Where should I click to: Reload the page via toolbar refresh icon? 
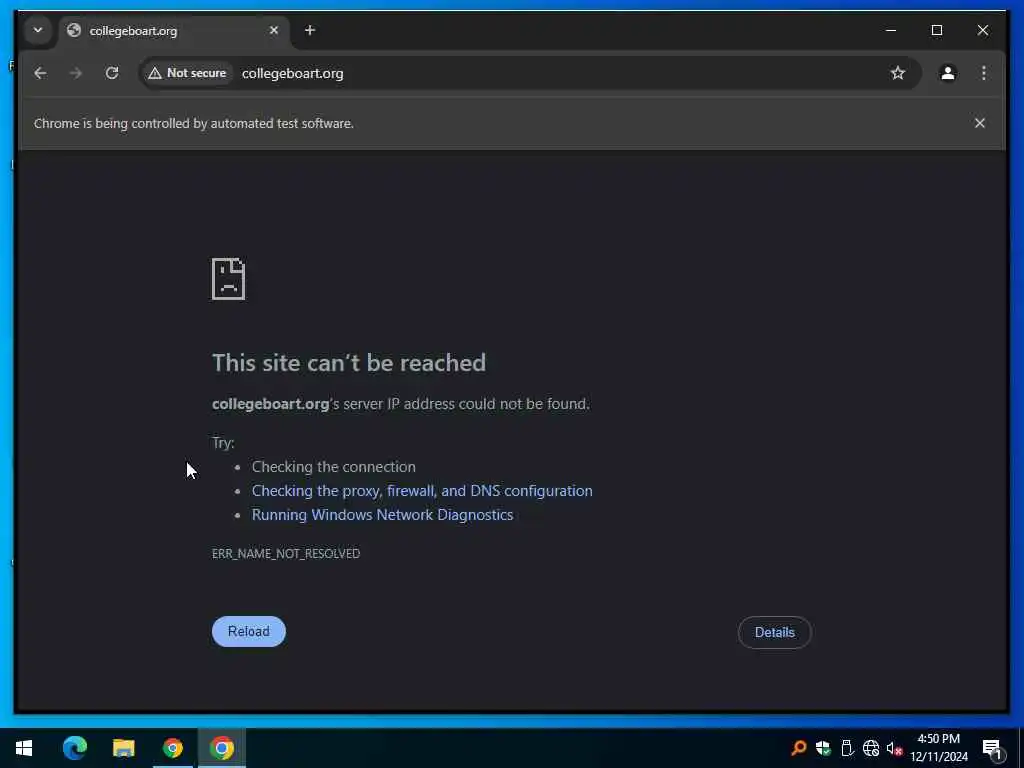coord(112,73)
